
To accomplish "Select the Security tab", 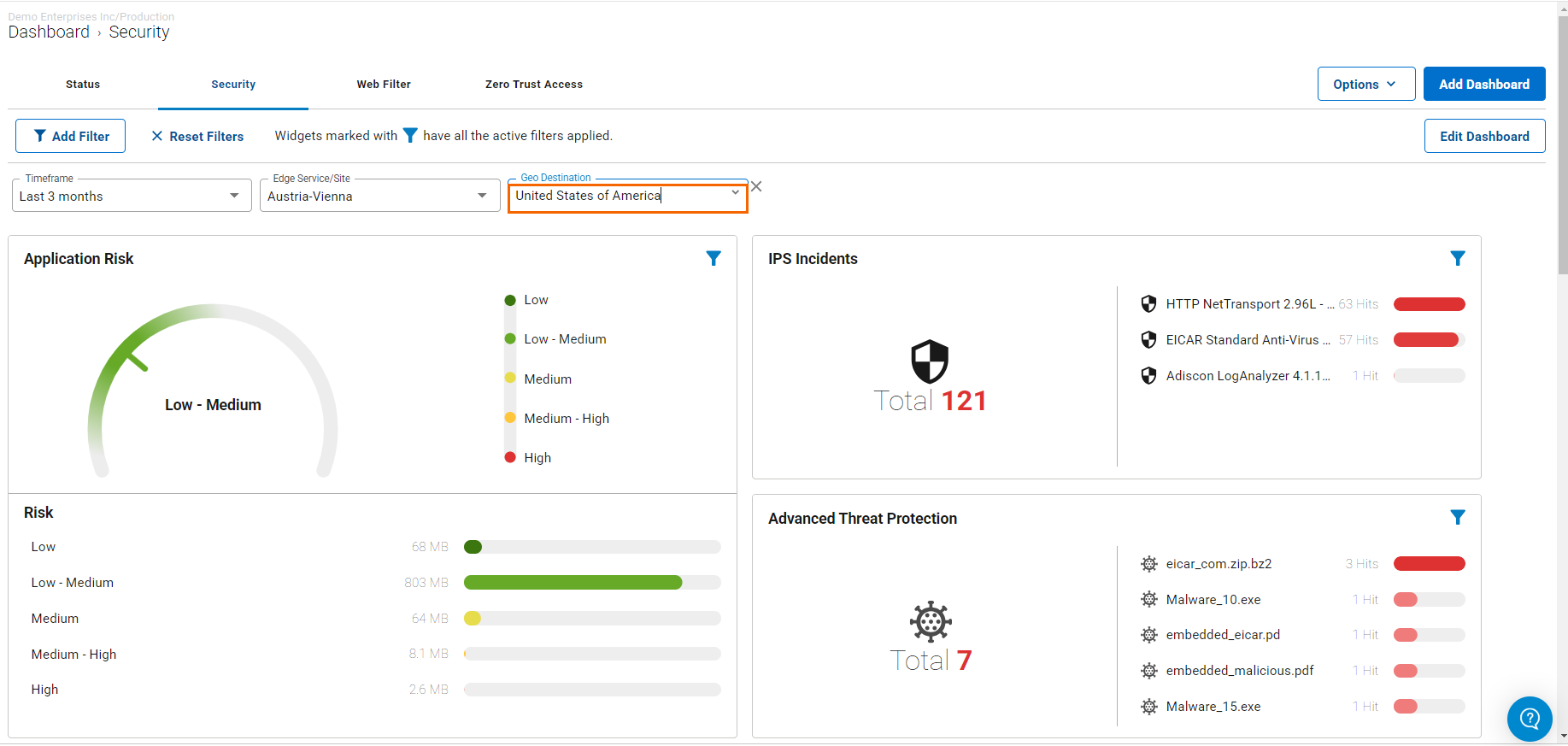I will pyautogui.click(x=233, y=84).
